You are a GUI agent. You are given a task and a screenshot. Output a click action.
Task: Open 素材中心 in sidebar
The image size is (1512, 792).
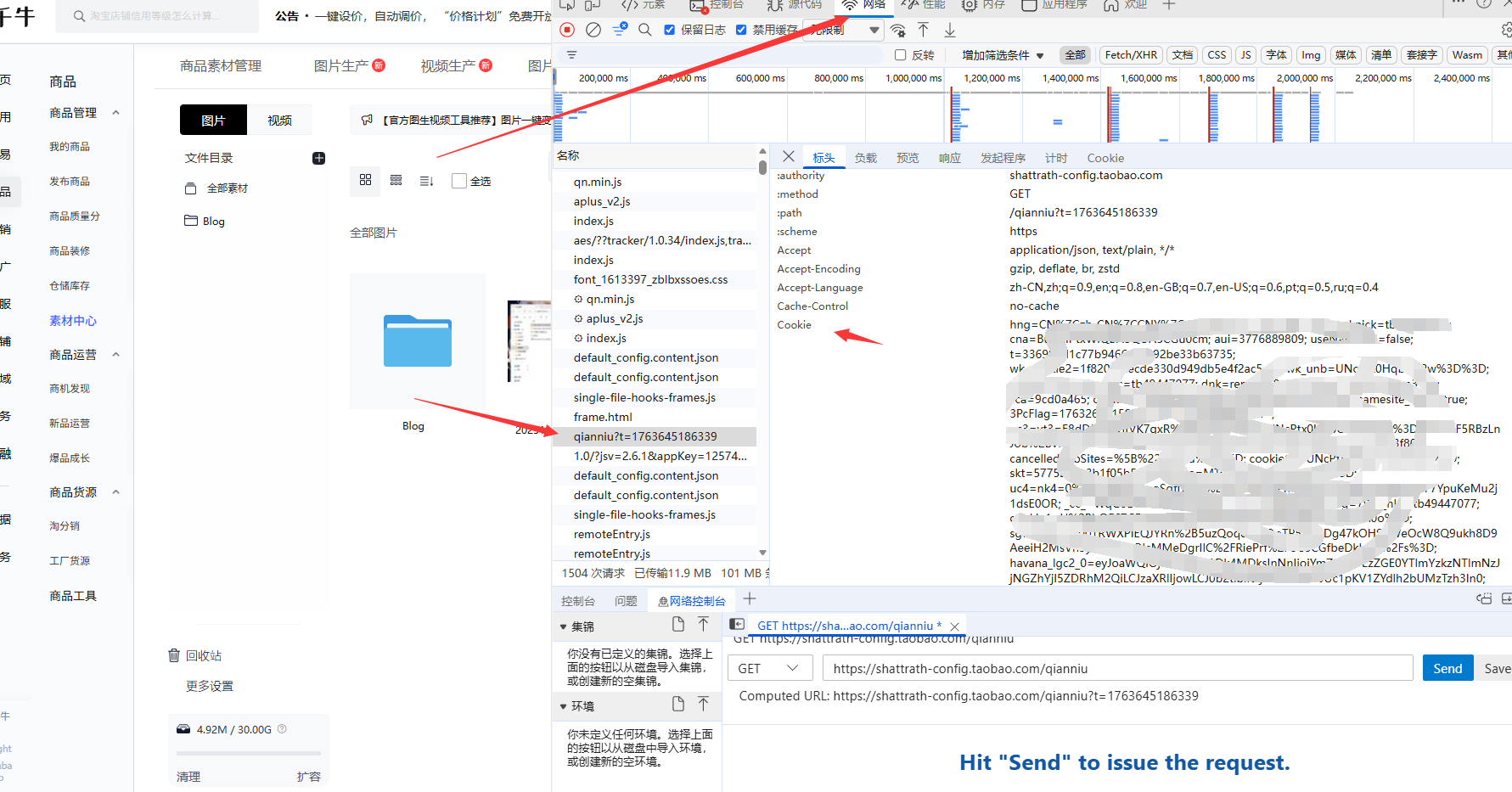[x=73, y=321]
